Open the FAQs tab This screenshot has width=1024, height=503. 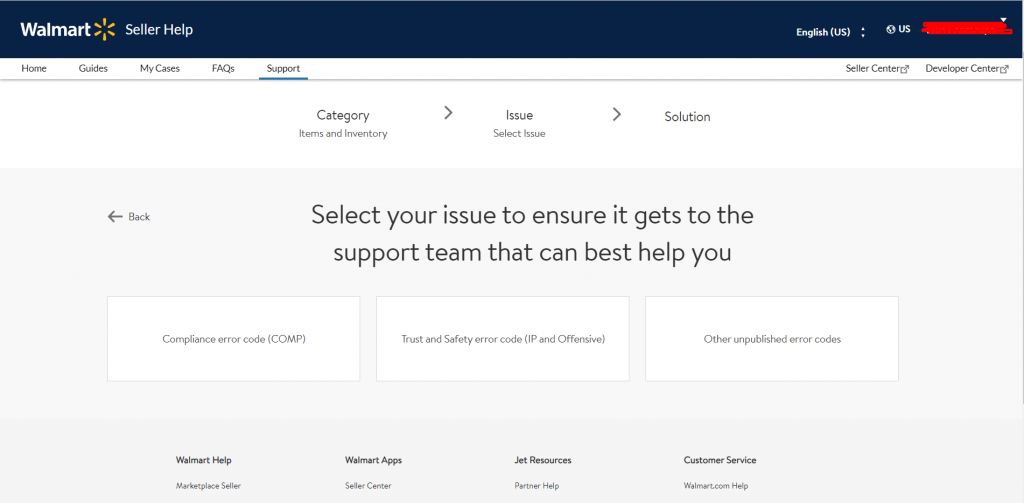pos(223,68)
